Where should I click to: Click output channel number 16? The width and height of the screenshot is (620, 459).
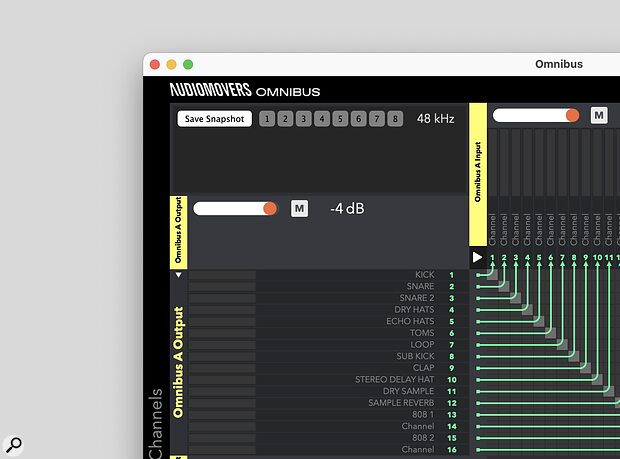click(452, 450)
